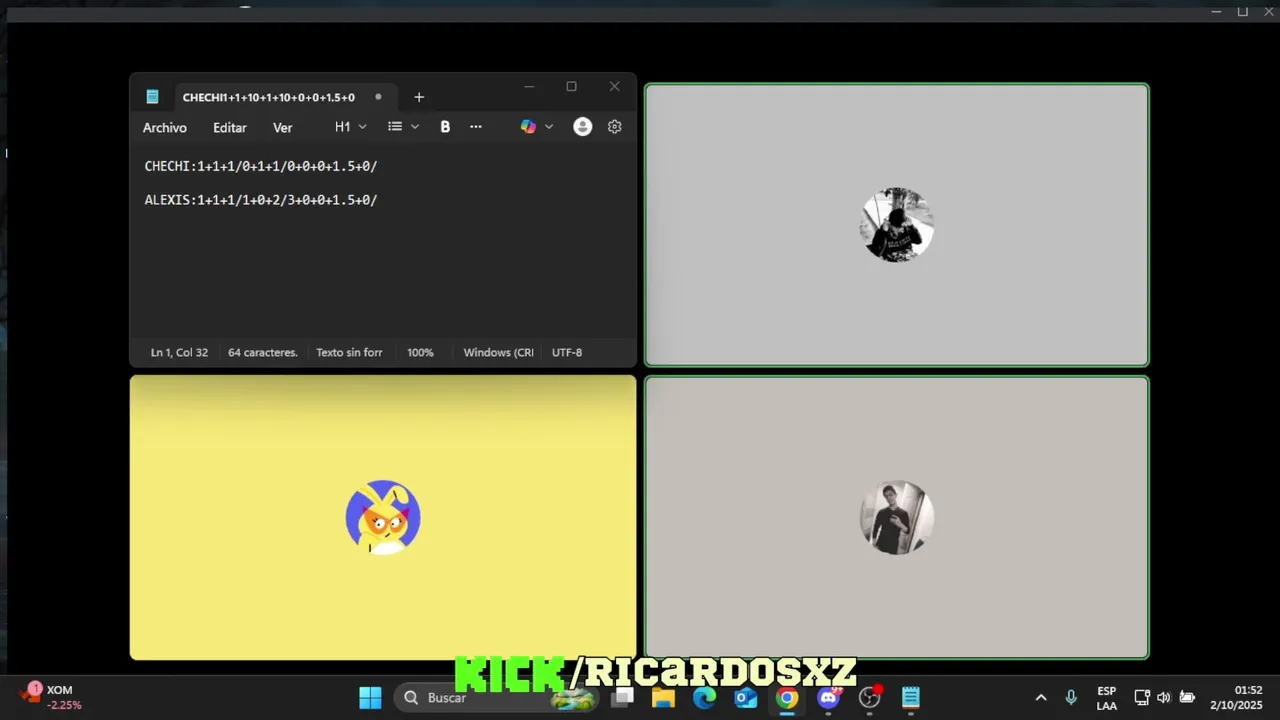Switch to Notepad via taskbar icon
This screenshot has width=1280, height=720.
coord(911,698)
